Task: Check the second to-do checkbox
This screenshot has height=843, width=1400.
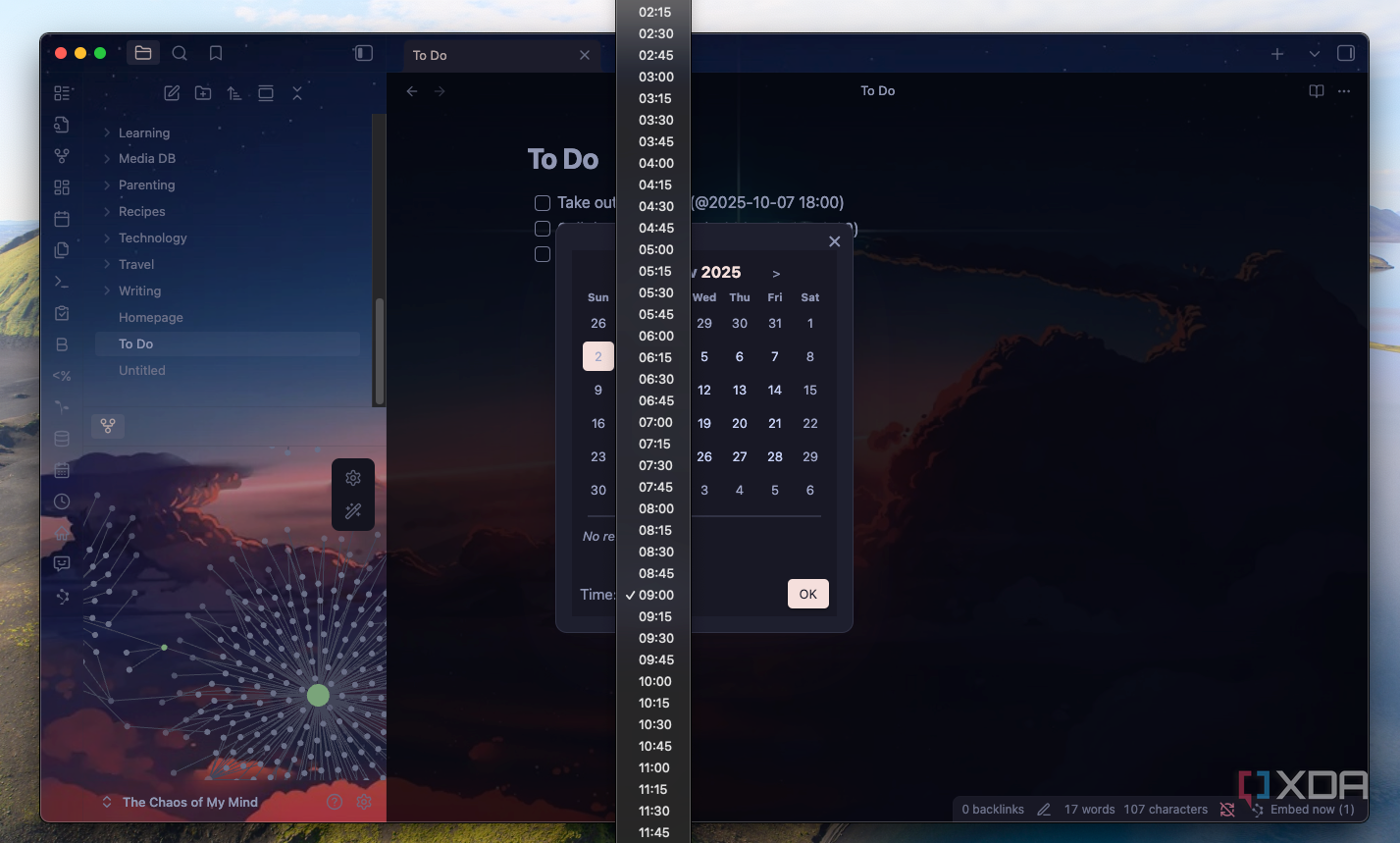Action: 543,229
